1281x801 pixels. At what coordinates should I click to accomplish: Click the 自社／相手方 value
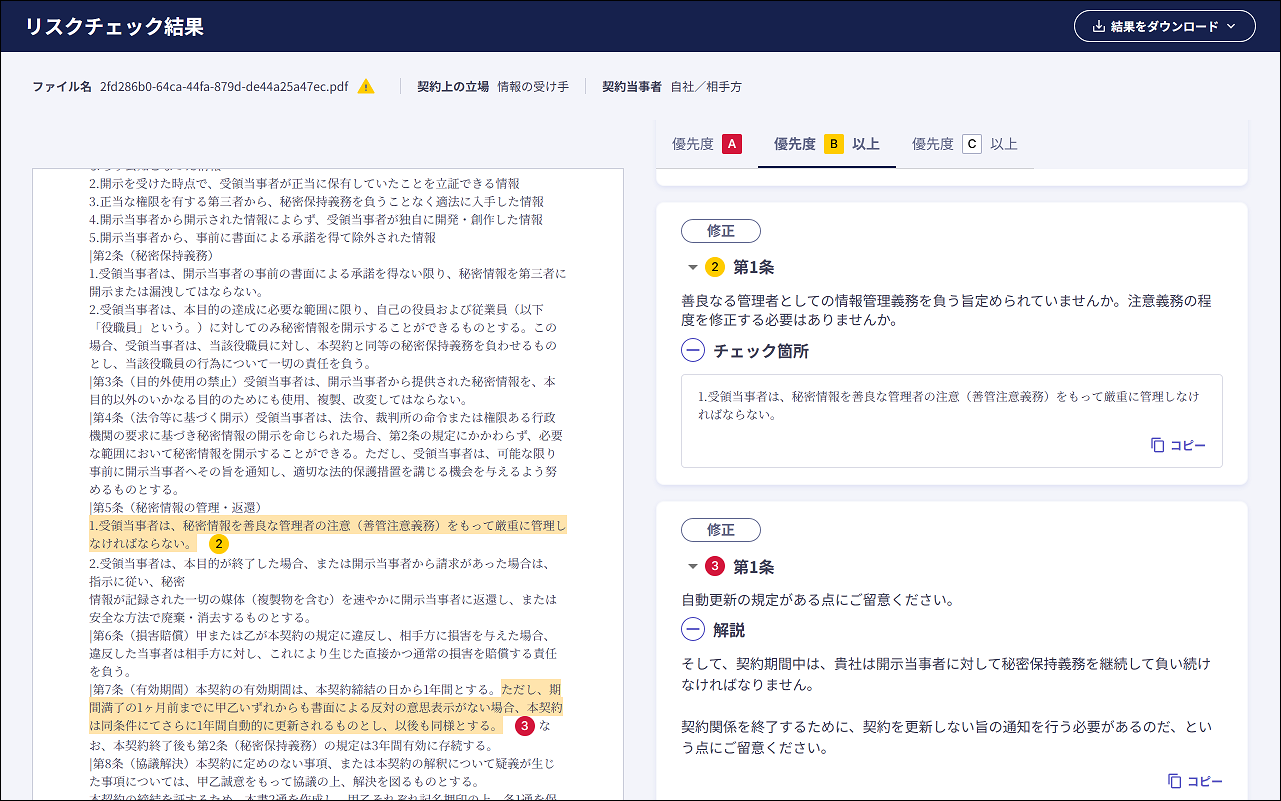(706, 87)
